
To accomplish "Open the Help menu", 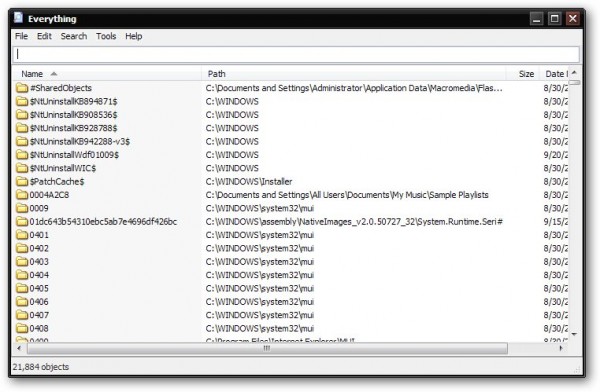I will click(134, 36).
